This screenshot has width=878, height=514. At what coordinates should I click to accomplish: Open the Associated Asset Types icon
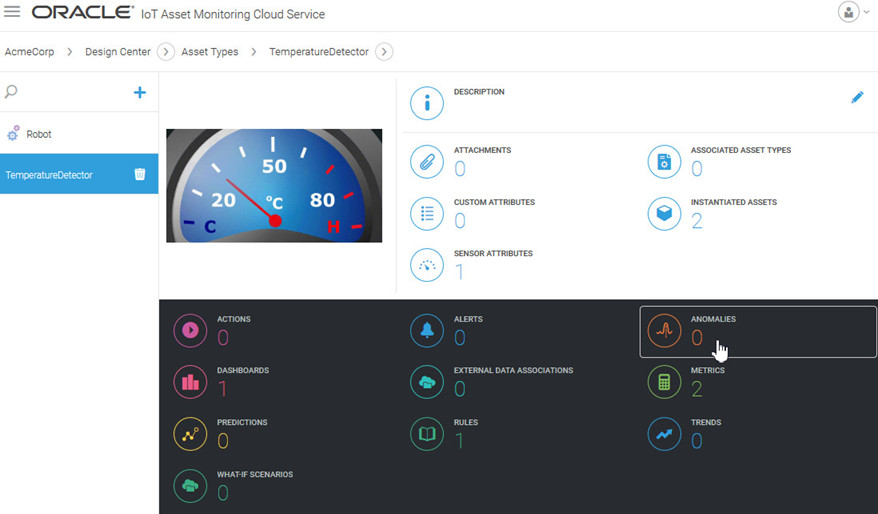point(664,162)
